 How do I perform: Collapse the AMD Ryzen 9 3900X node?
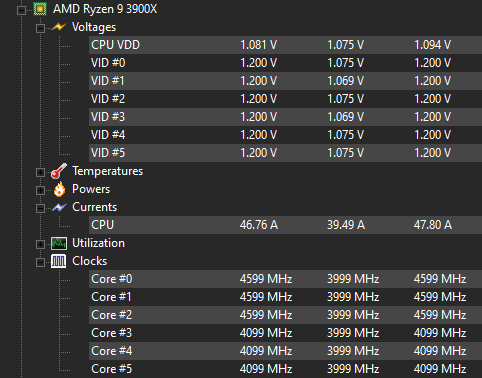pyautogui.click(x=21, y=10)
